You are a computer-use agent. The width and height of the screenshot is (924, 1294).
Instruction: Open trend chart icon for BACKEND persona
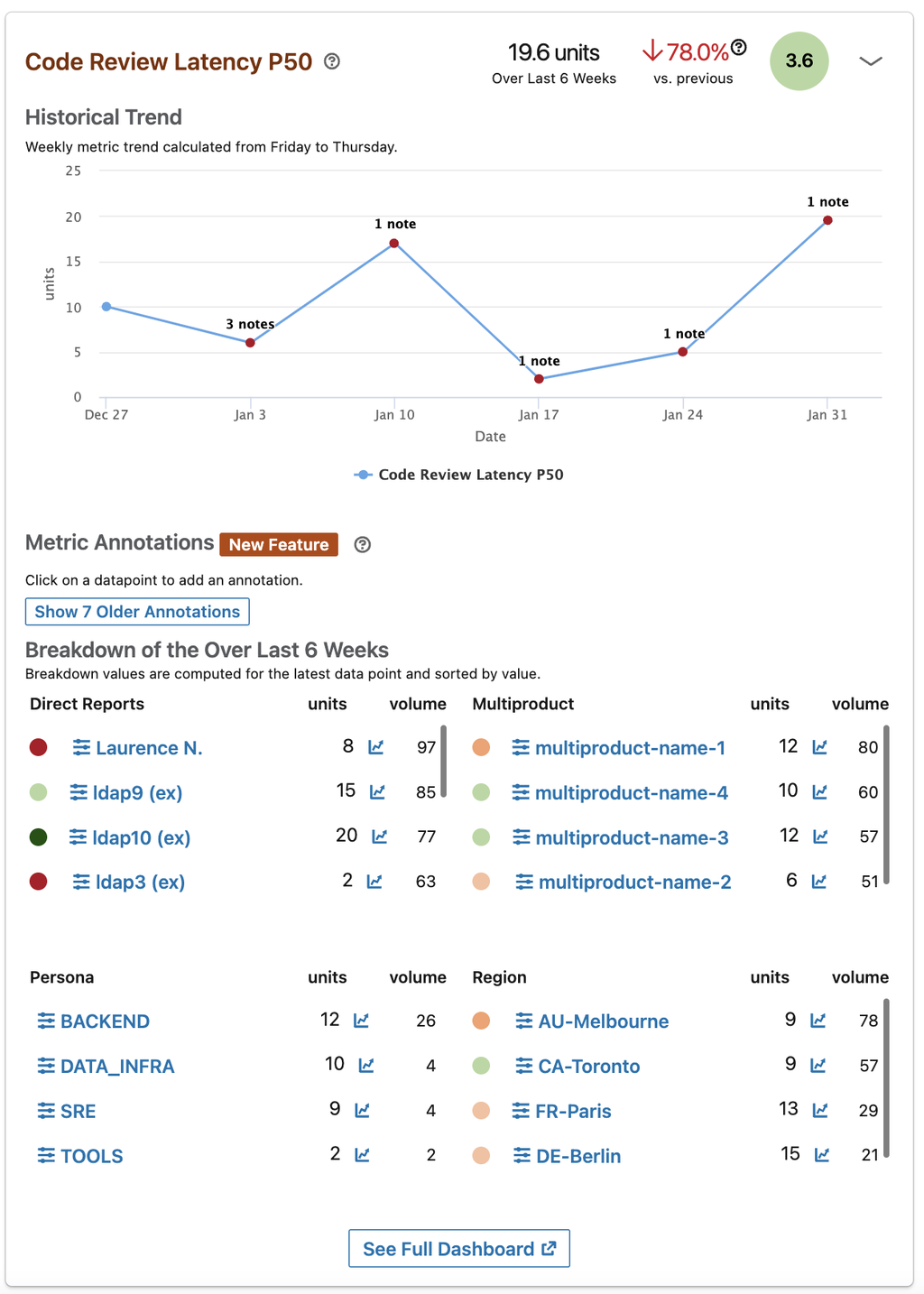361,1021
